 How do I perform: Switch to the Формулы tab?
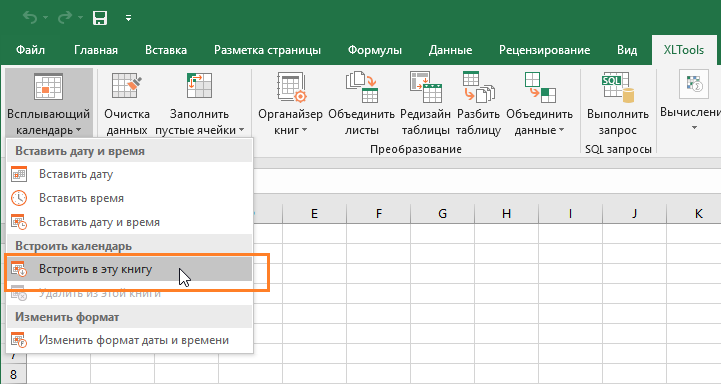375,50
